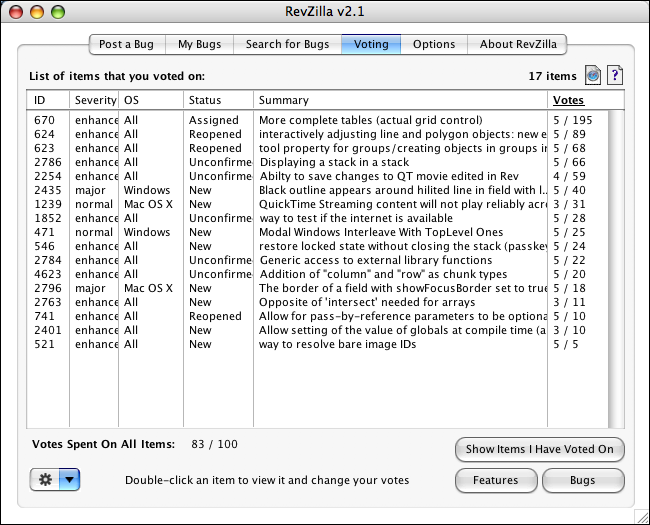
Task: Select 'way to resolve bare image IDs' row
Action: point(318,344)
